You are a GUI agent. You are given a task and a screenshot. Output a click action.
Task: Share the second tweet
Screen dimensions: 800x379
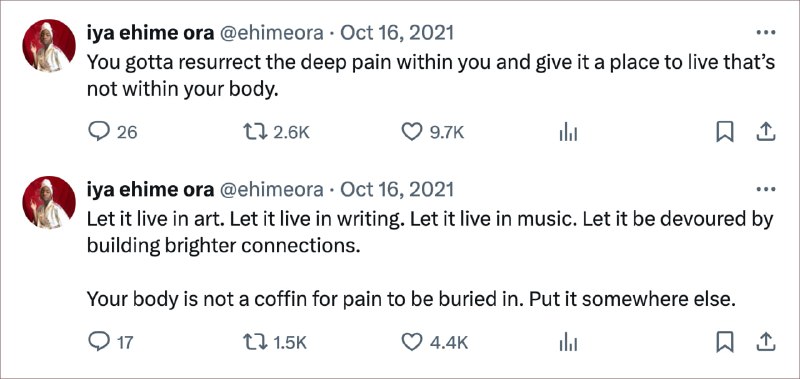[765, 342]
